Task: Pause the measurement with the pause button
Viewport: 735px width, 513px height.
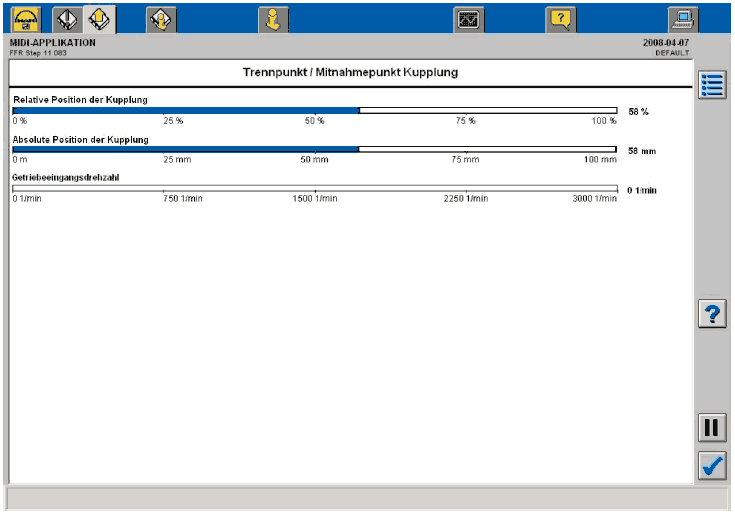Action: (x=711, y=427)
